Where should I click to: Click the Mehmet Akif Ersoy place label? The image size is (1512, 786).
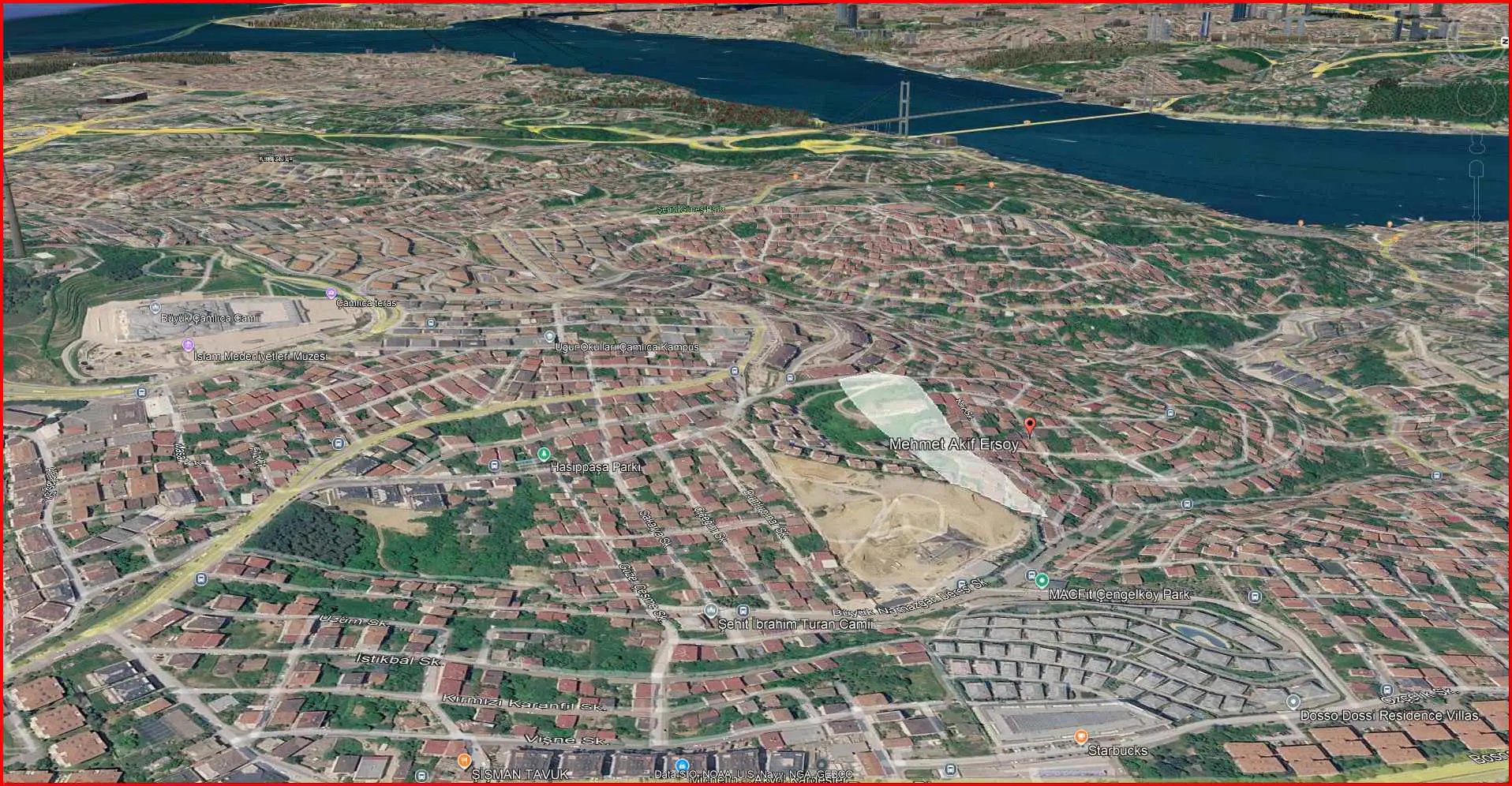click(953, 444)
